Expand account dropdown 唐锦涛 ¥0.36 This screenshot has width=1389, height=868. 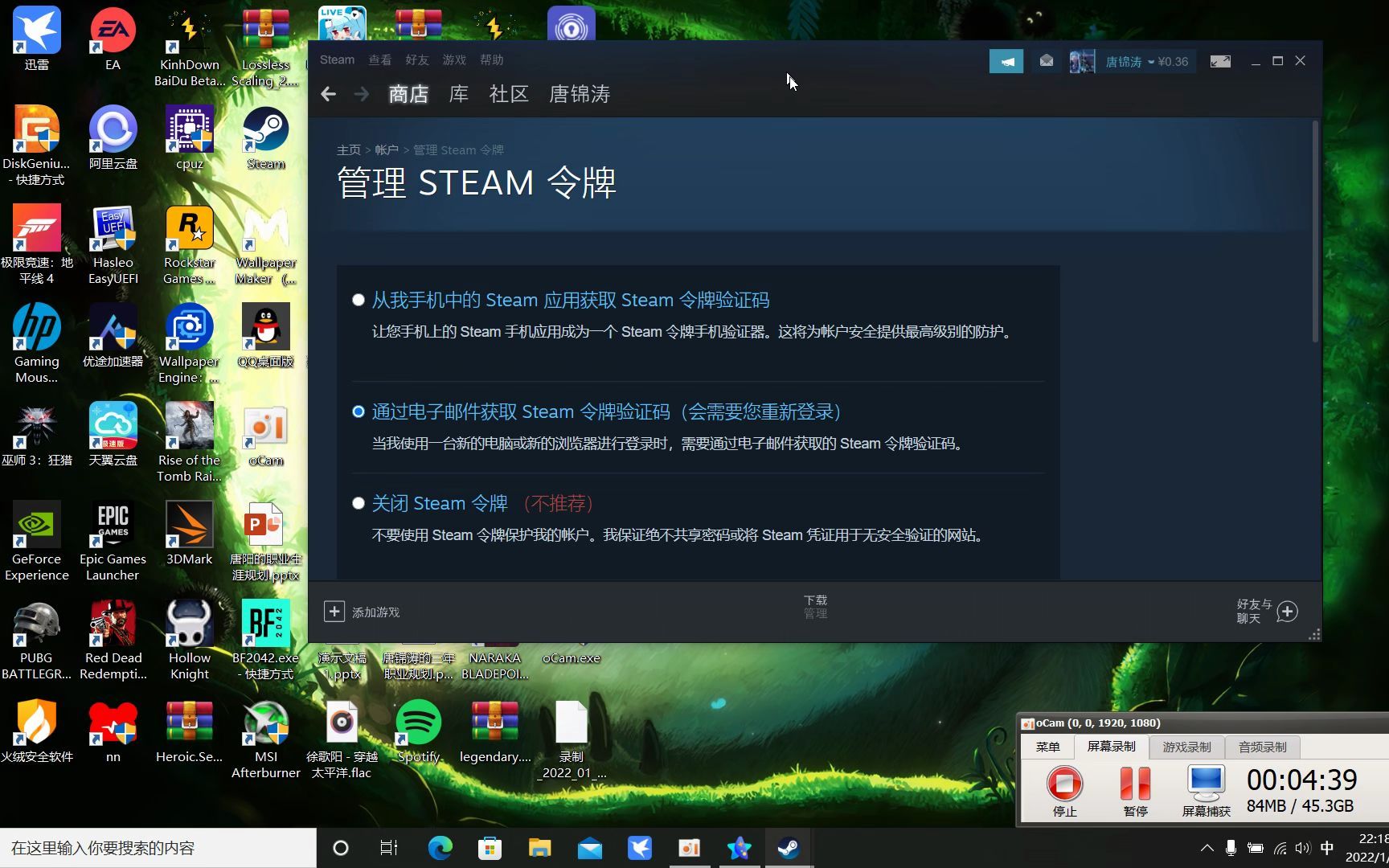tap(1146, 61)
